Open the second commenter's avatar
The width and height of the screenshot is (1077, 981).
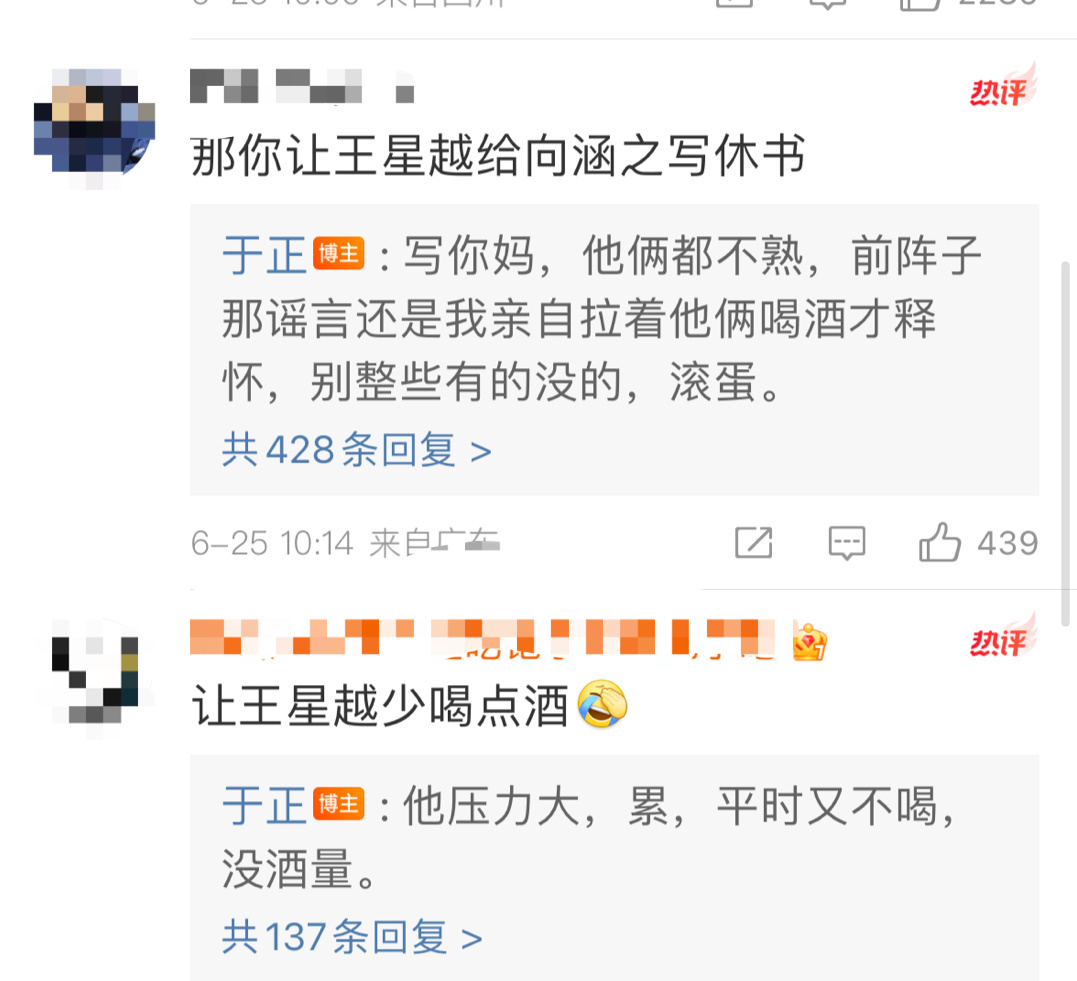coord(94,679)
